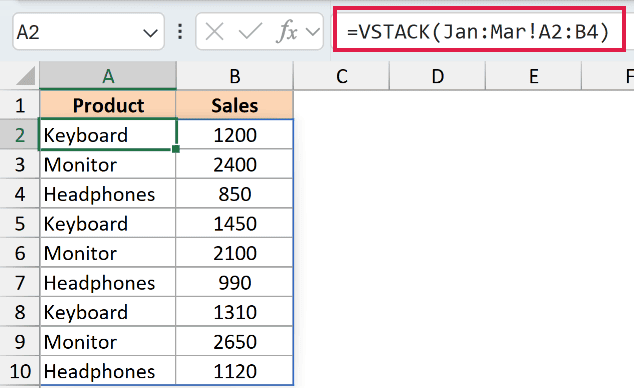Select column E header
Image resolution: width=634 pixels, height=388 pixels.
(534, 76)
